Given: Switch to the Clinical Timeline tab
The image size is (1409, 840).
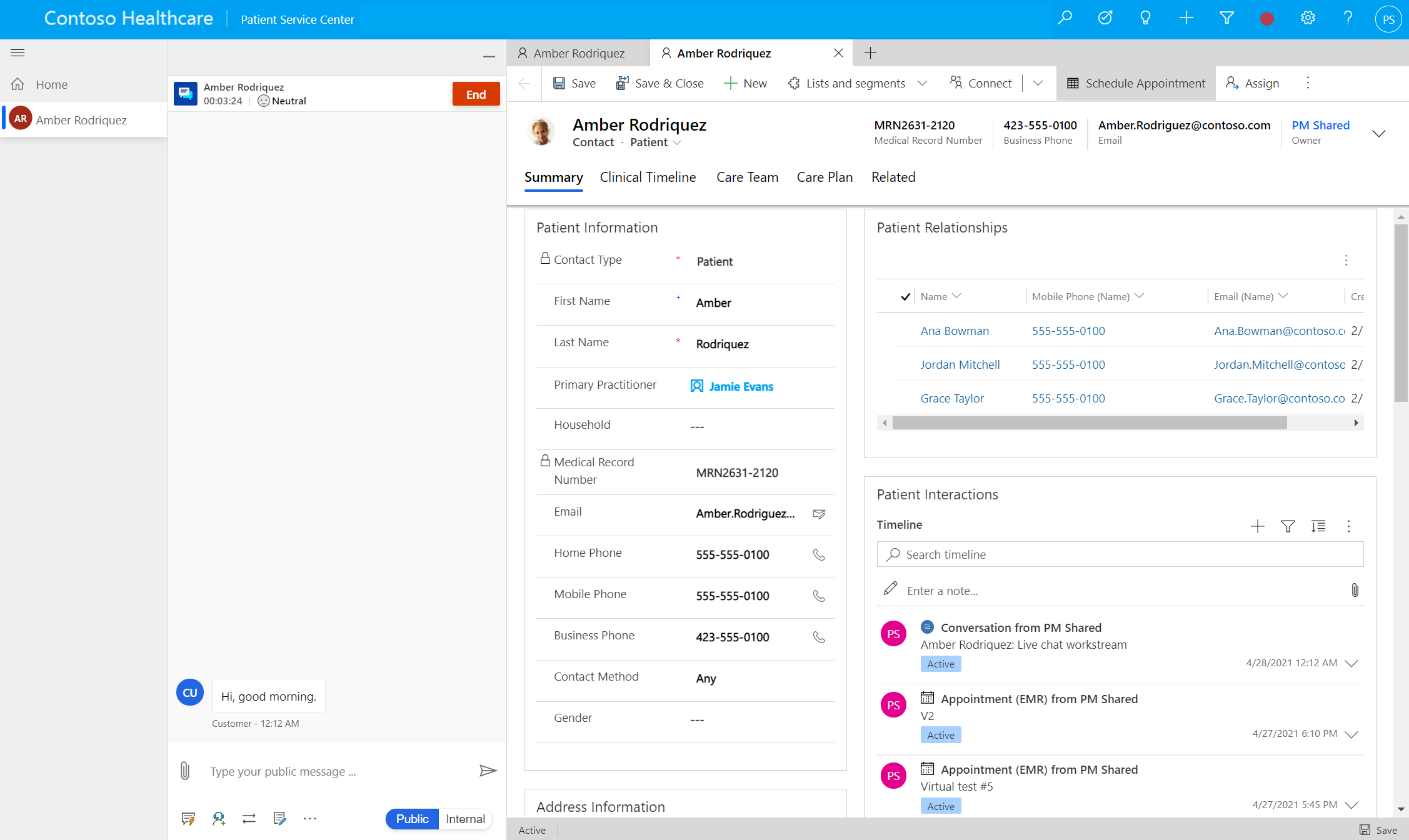Looking at the screenshot, I should (647, 177).
